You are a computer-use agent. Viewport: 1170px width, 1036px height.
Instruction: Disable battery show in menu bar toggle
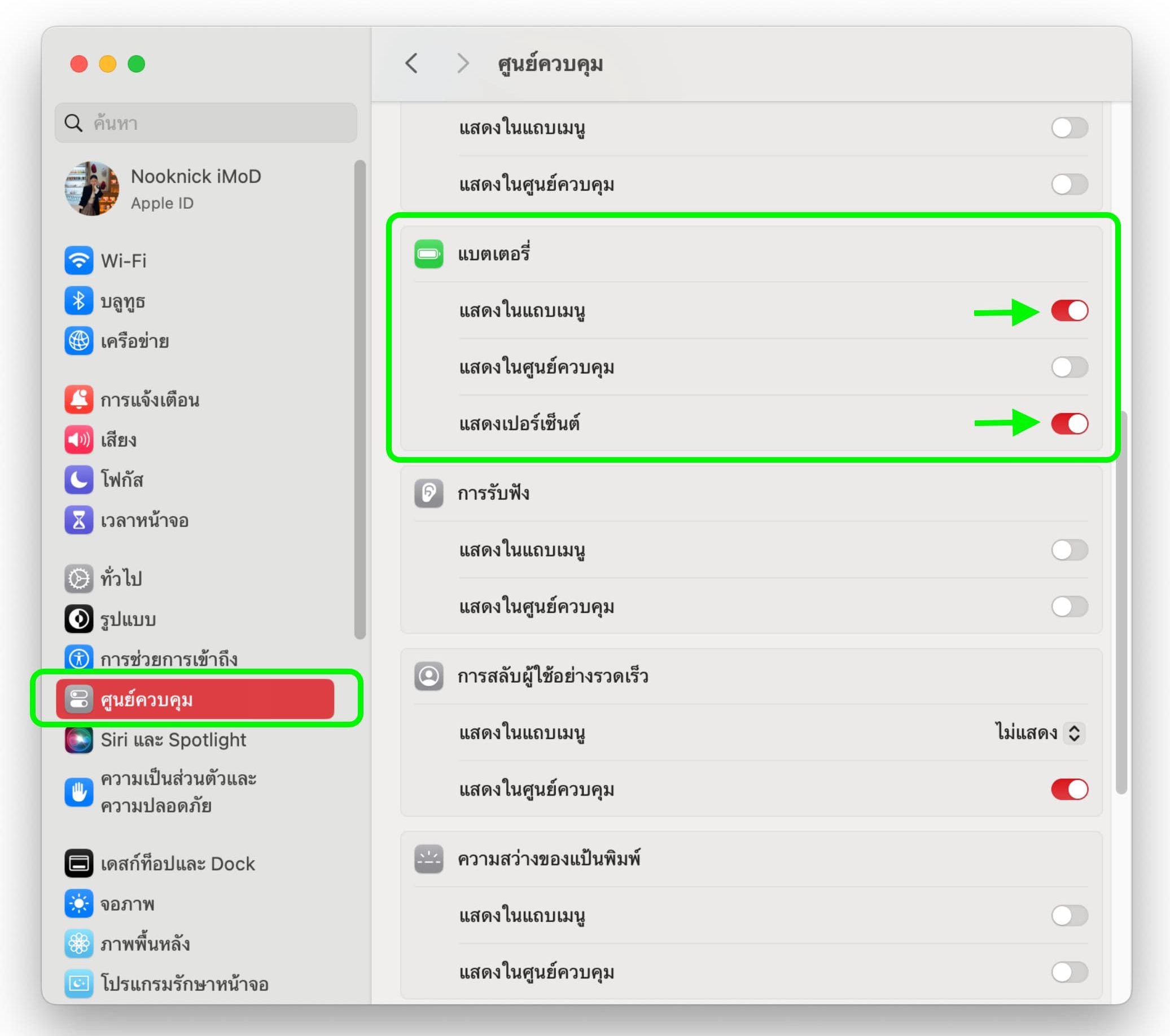point(1068,311)
